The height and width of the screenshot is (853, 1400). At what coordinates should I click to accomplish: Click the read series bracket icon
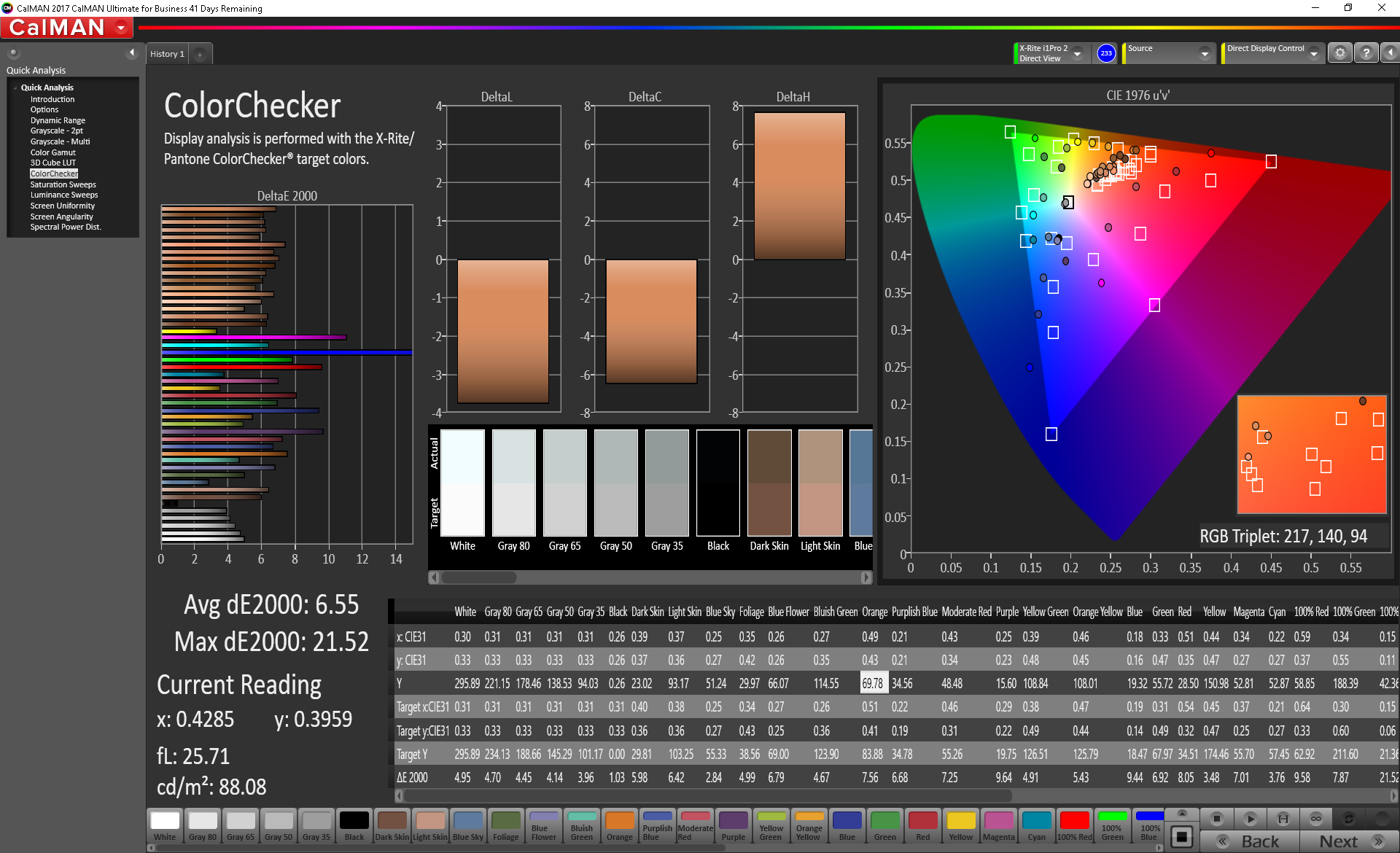coord(1283,819)
